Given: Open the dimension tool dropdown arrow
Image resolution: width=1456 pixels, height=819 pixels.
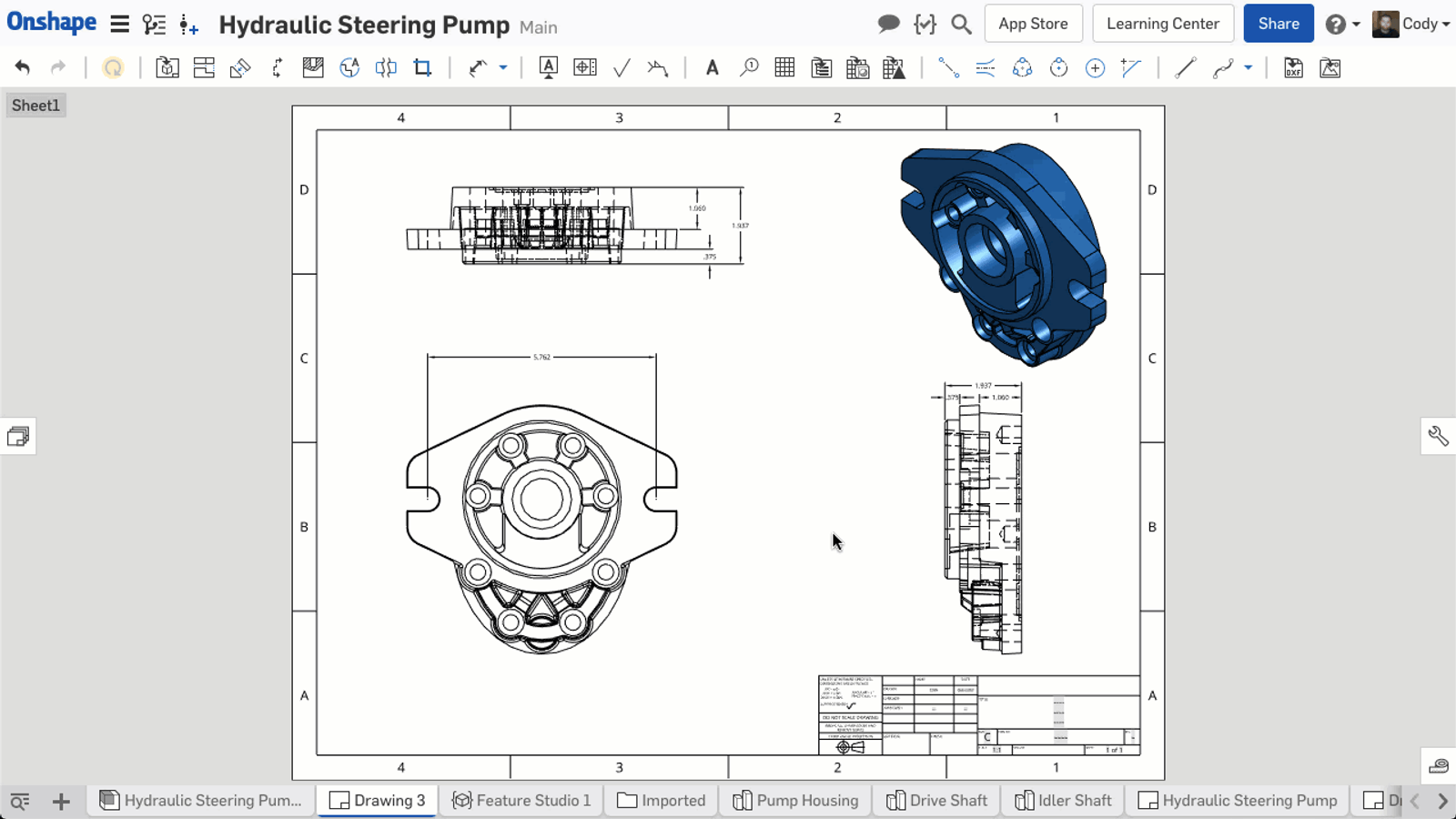Looking at the screenshot, I should 503,67.
